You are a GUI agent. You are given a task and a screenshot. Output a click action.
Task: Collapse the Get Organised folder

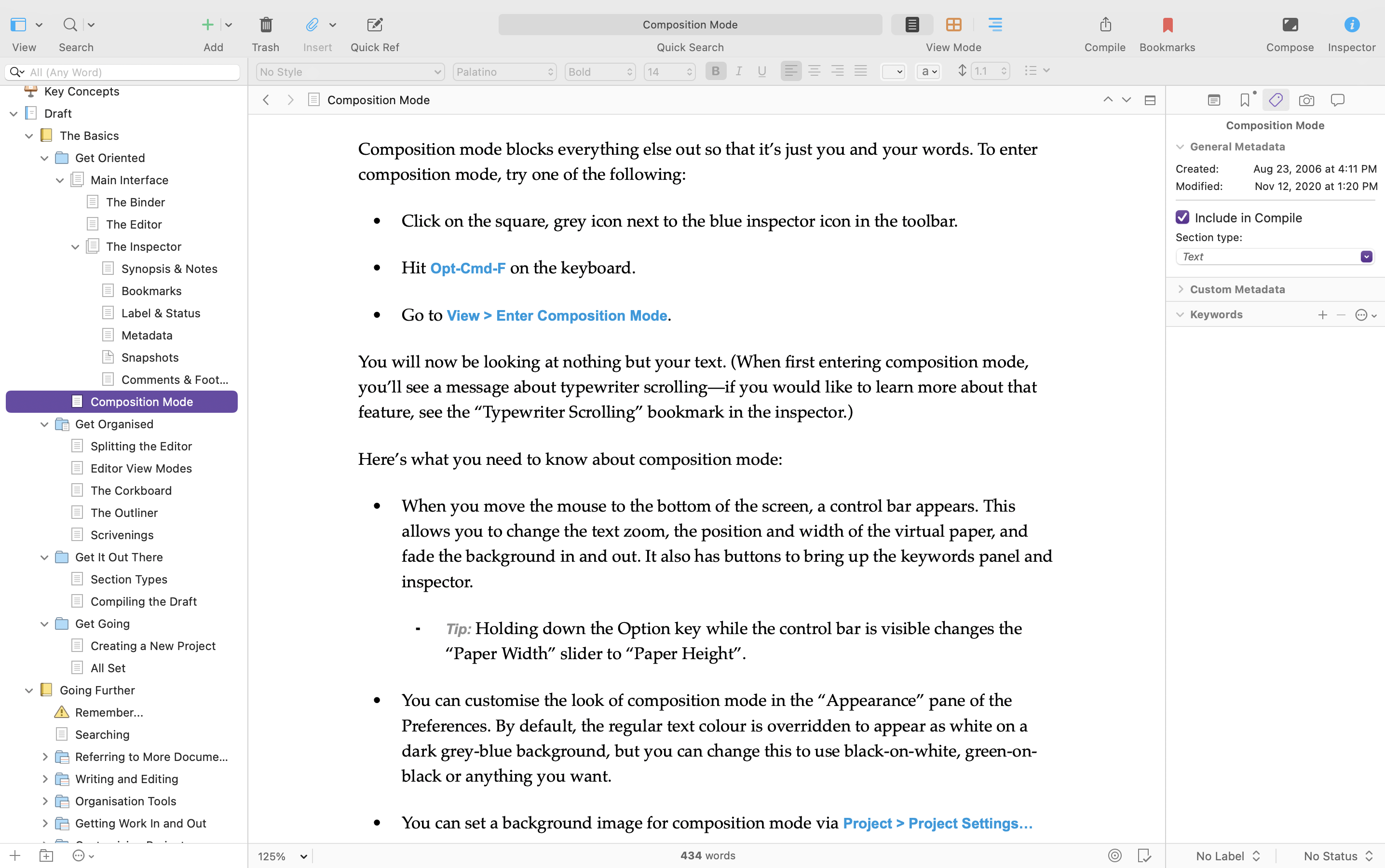(44, 424)
